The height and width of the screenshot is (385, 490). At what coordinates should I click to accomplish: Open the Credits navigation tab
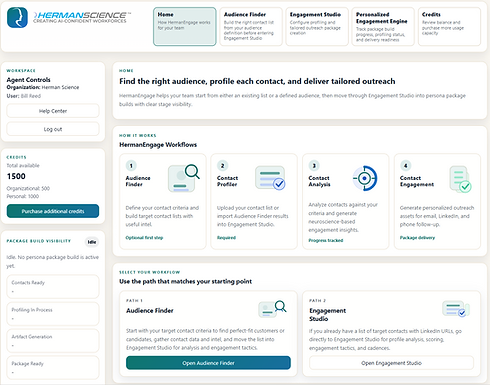(449, 26)
